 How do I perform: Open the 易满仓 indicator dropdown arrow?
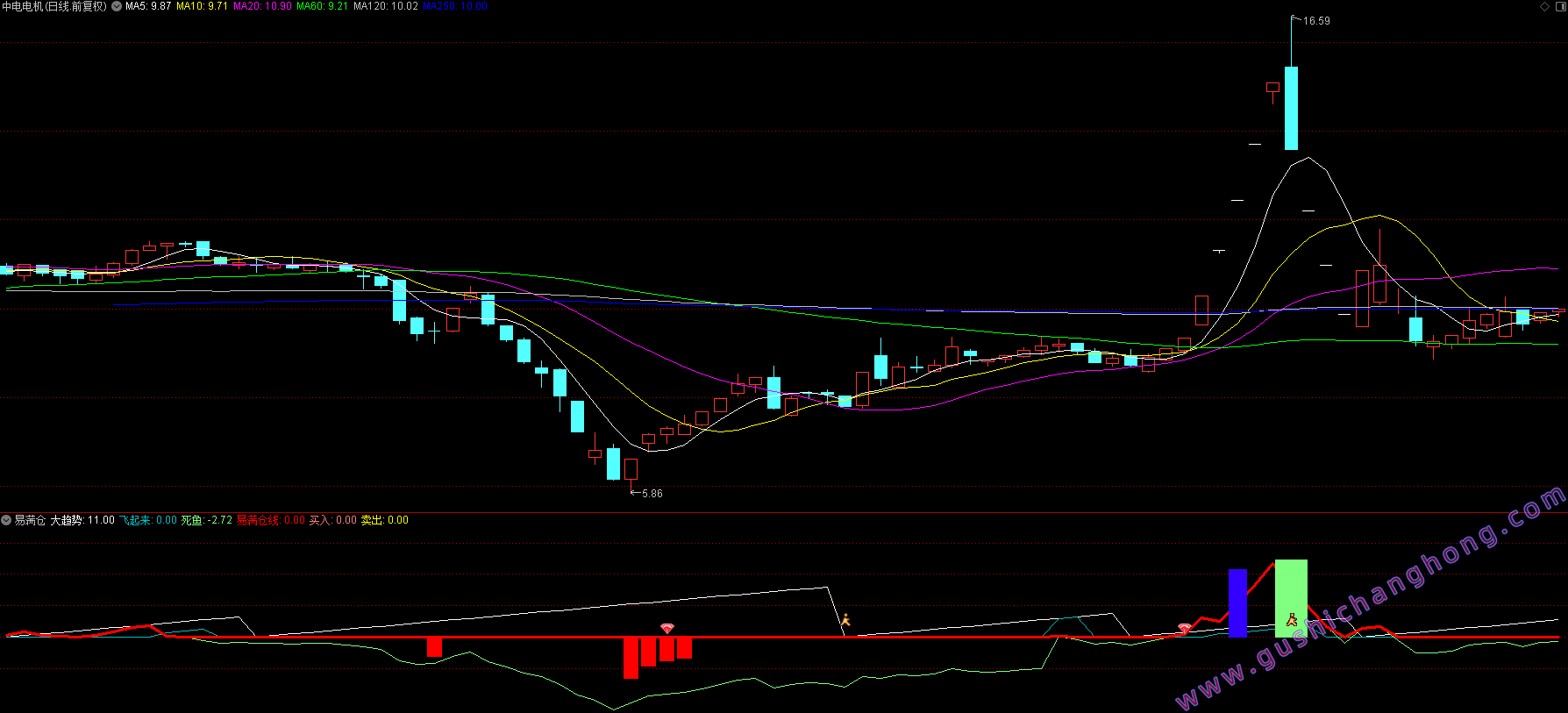[x=6, y=520]
